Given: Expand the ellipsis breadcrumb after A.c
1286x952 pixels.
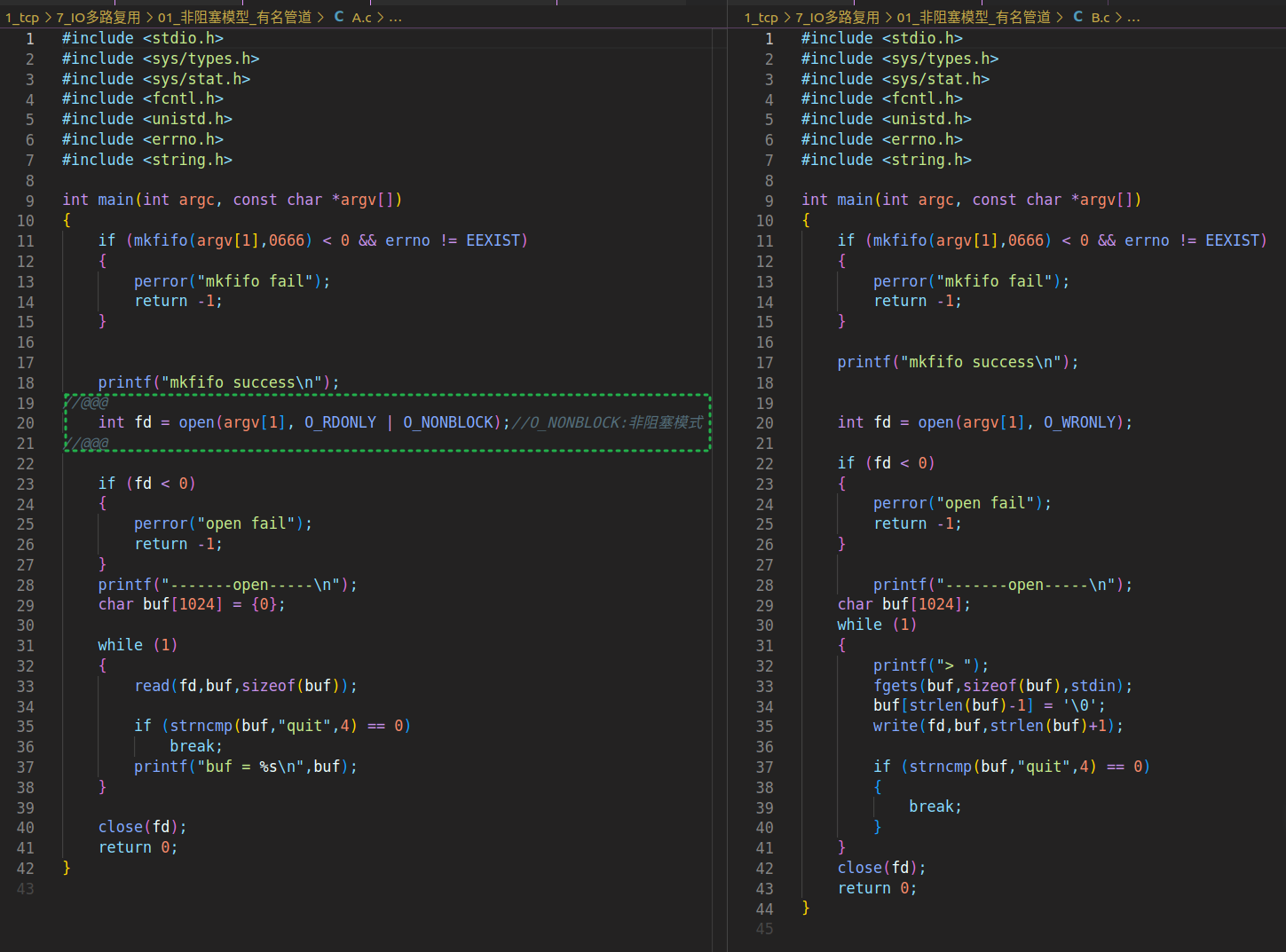Looking at the screenshot, I should click(395, 17).
